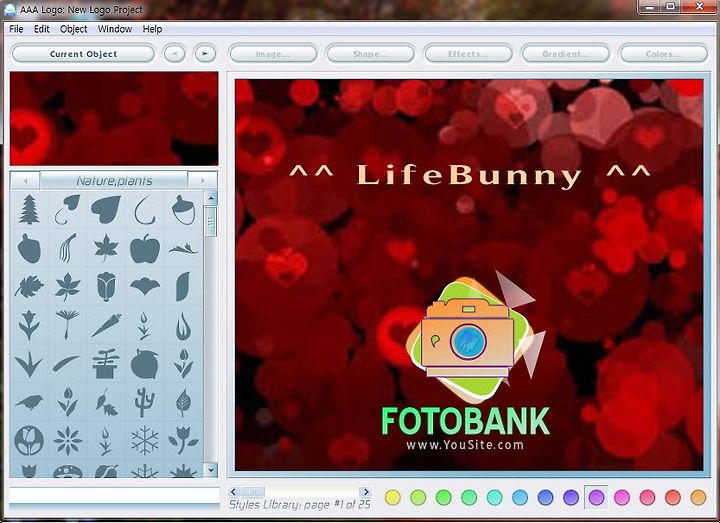
Task: Open the File menu
Action: click(x=16, y=29)
